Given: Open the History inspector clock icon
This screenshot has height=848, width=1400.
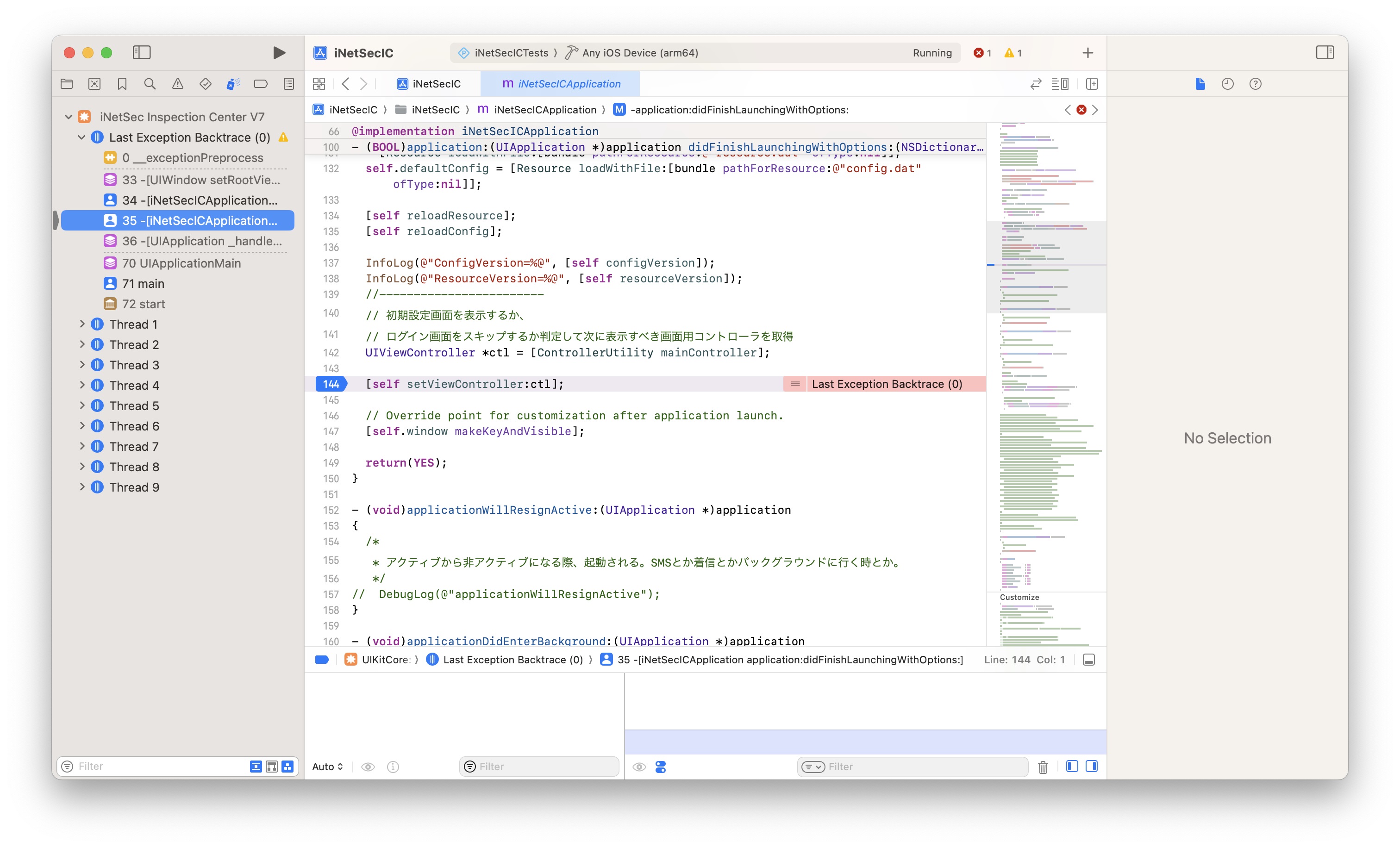Looking at the screenshot, I should 1227,84.
